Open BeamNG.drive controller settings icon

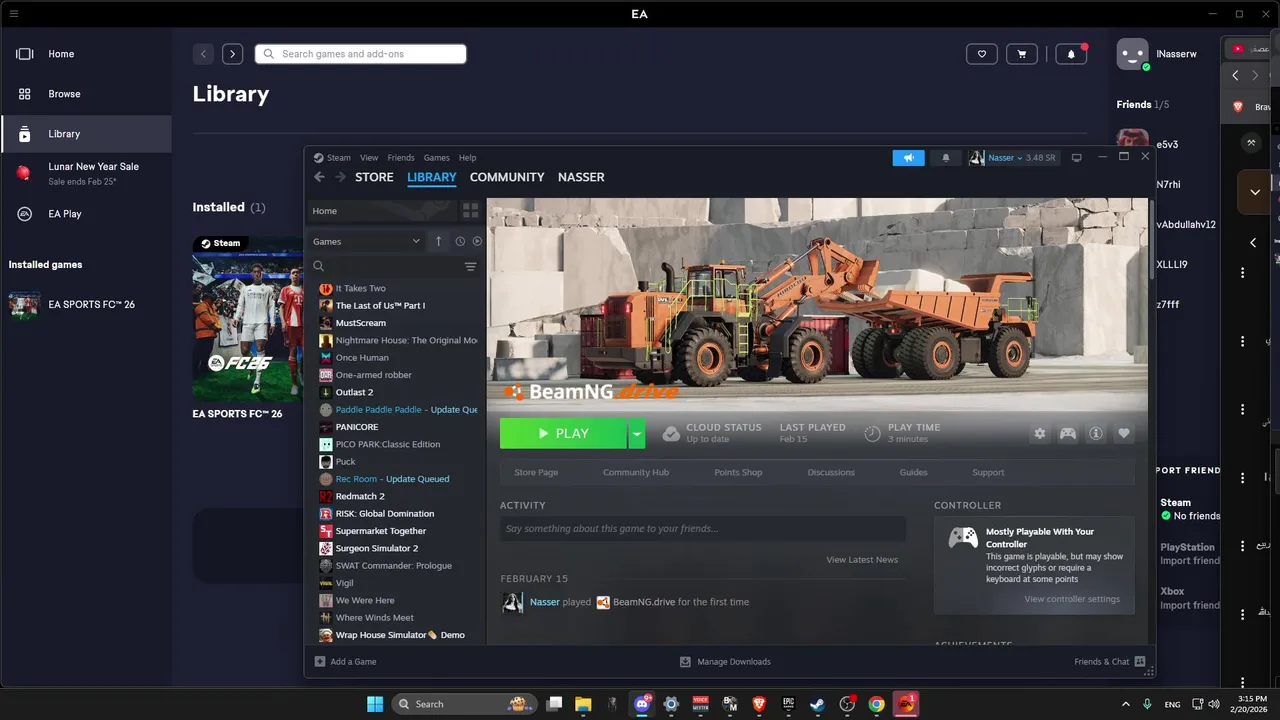tap(1068, 433)
